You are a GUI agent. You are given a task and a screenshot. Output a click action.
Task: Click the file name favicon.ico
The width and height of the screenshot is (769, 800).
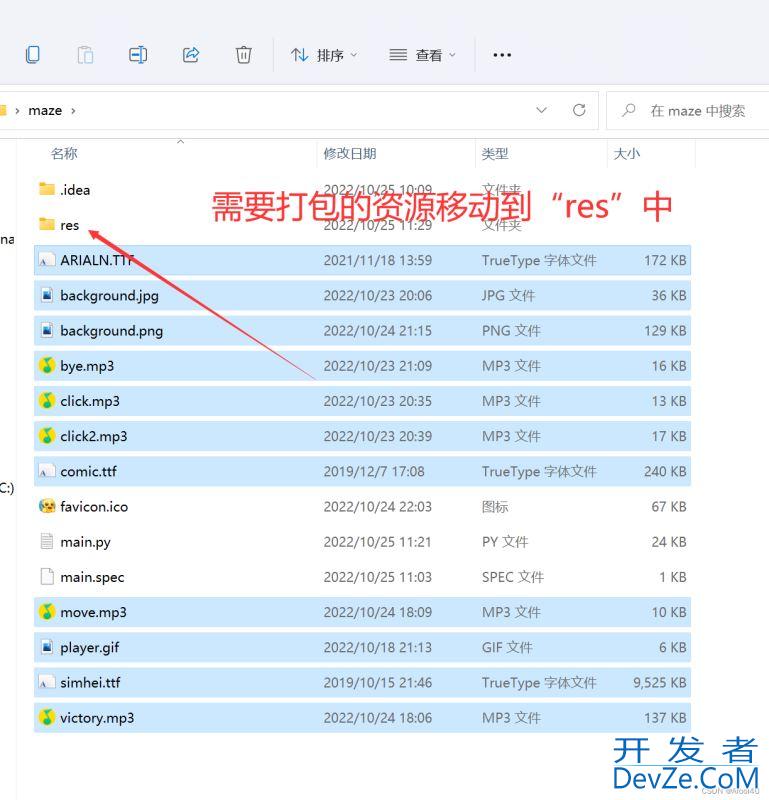(94, 507)
